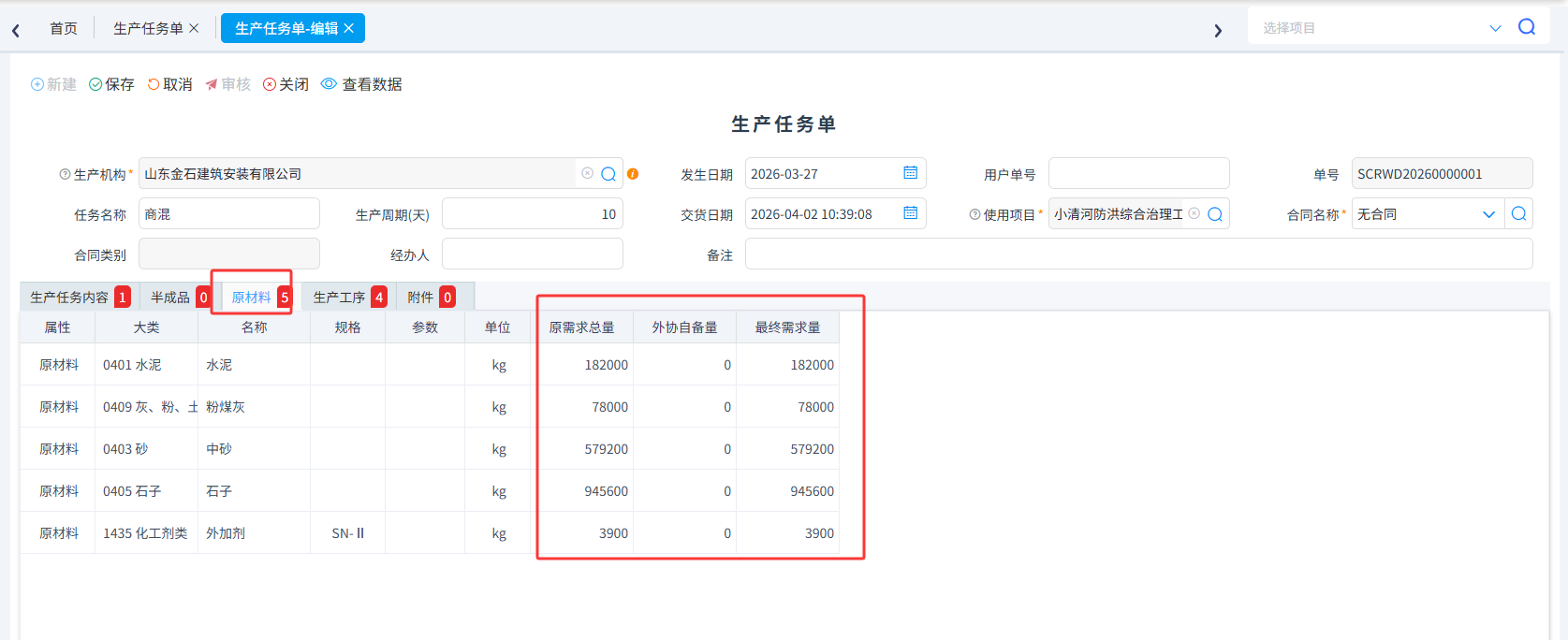
Task: Click search icon next to 合同名称 dropdown
Action: pos(1518,214)
